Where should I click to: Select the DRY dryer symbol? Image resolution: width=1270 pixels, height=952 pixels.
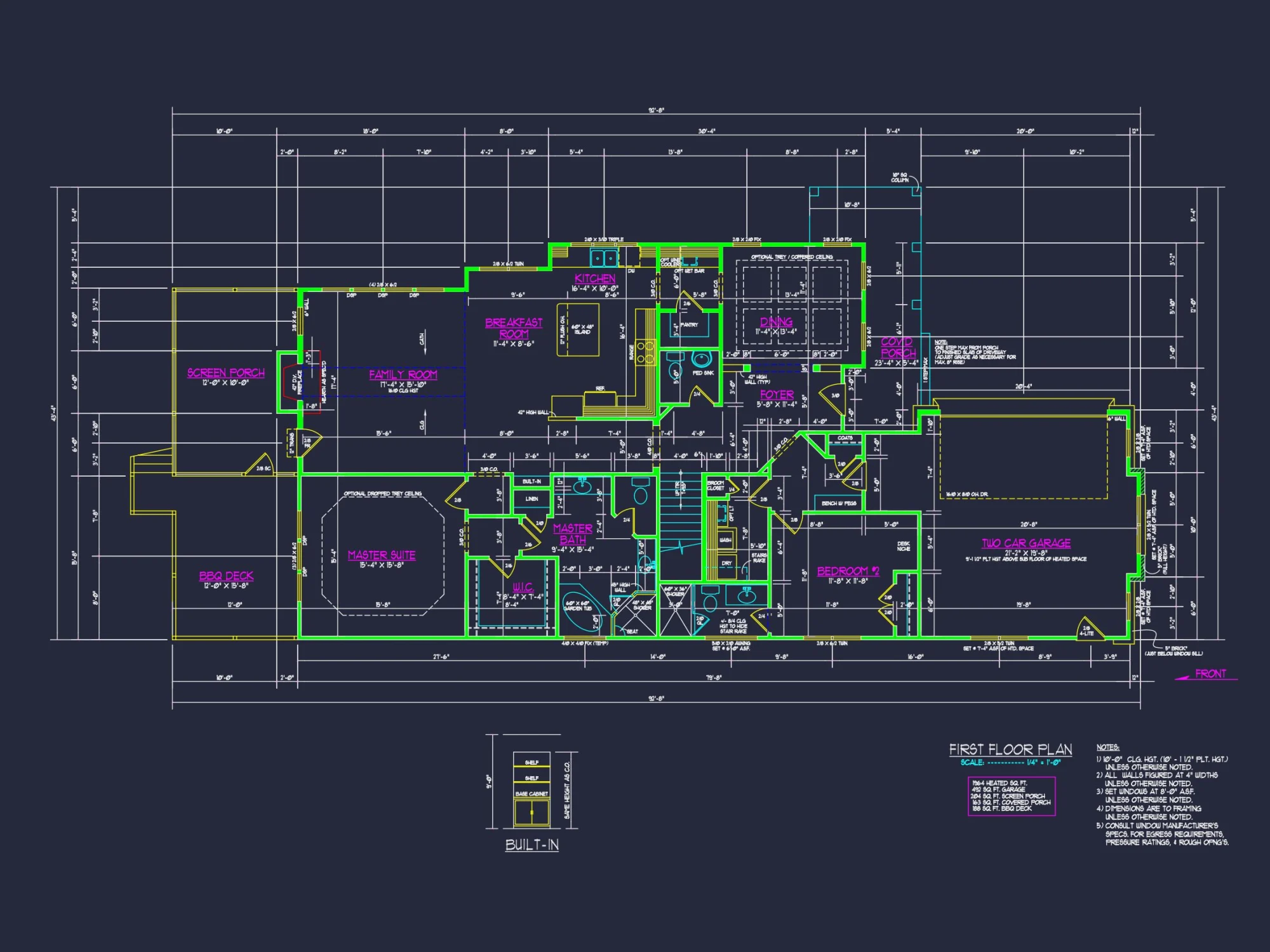pos(727,563)
